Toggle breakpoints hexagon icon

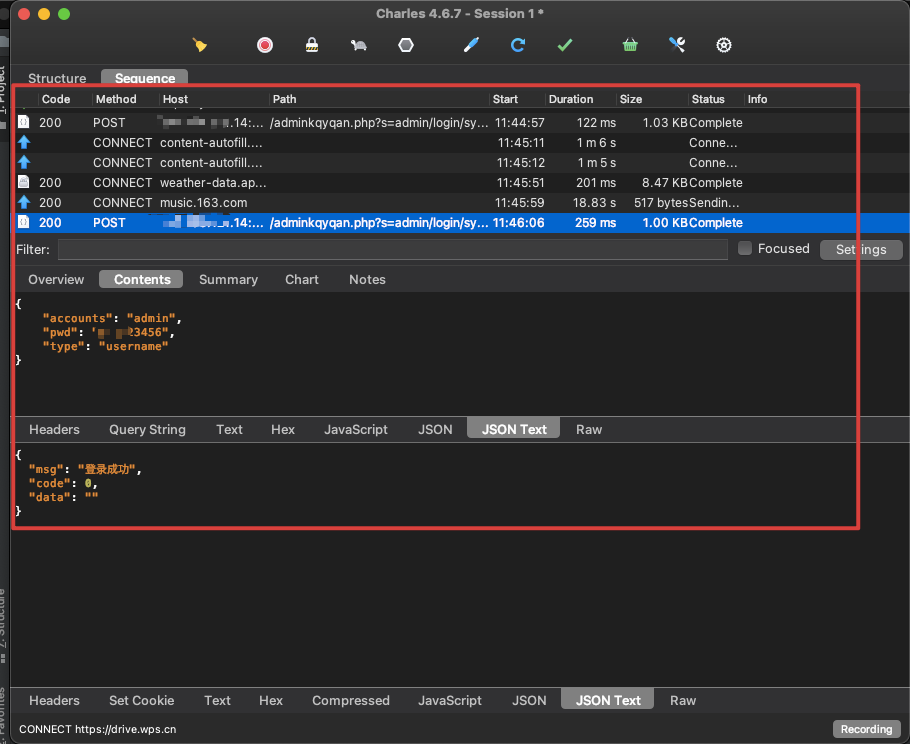[x=405, y=45]
